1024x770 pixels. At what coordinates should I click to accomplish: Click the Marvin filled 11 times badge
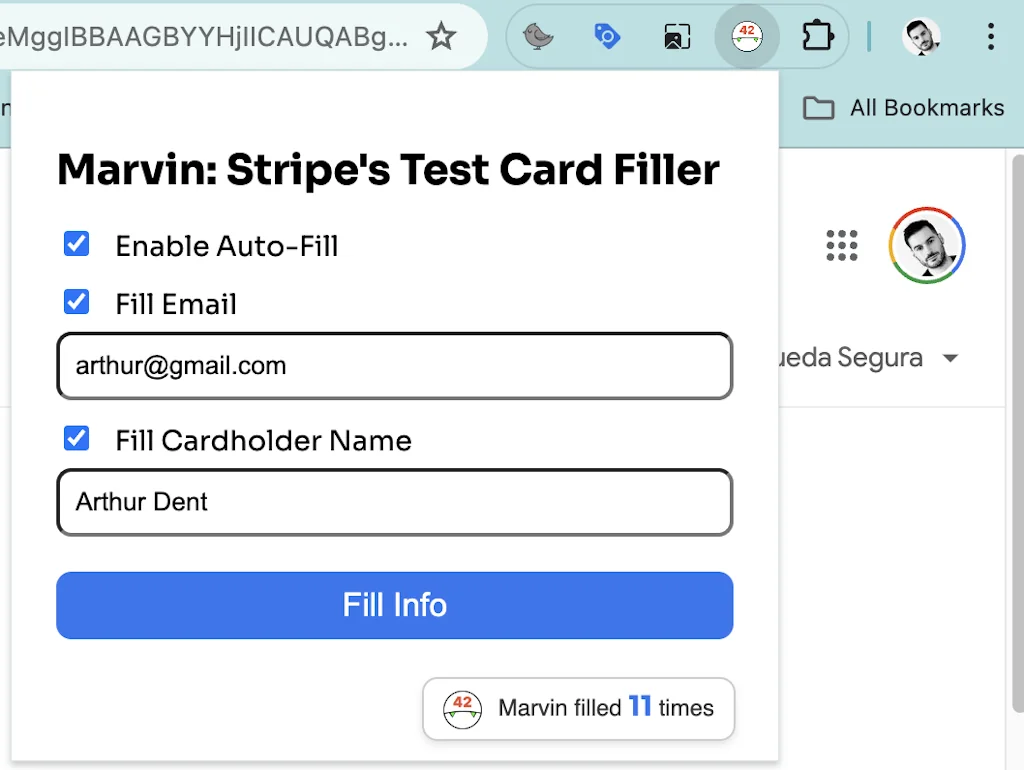(579, 709)
